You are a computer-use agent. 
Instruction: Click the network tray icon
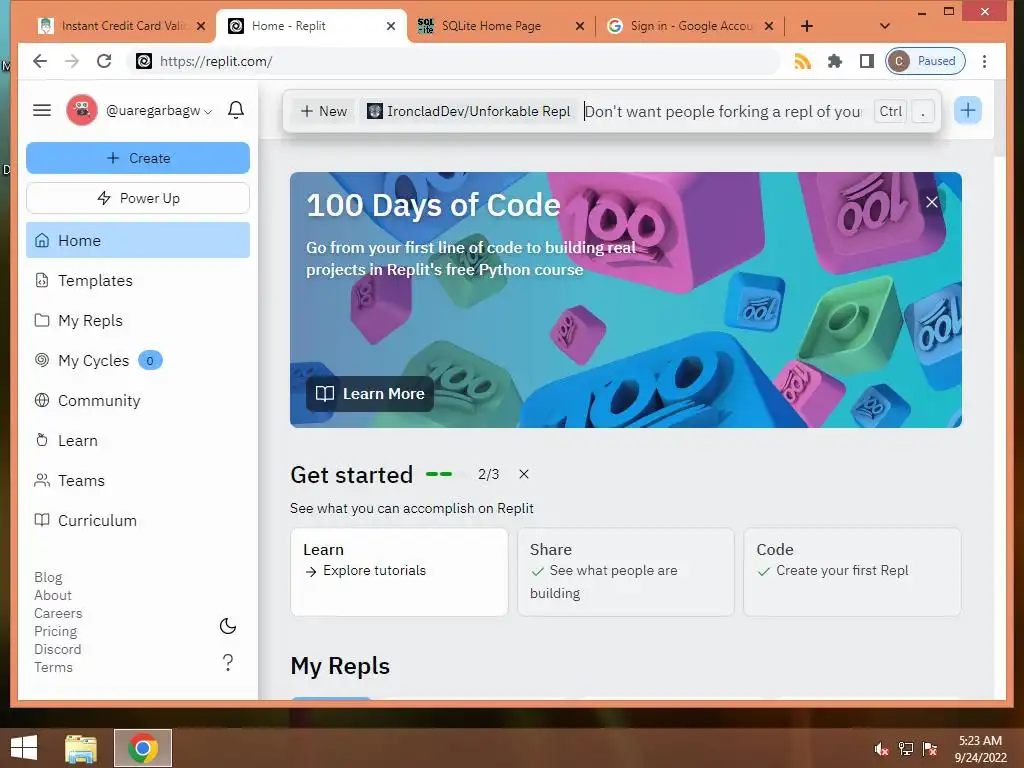(x=906, y=749)
